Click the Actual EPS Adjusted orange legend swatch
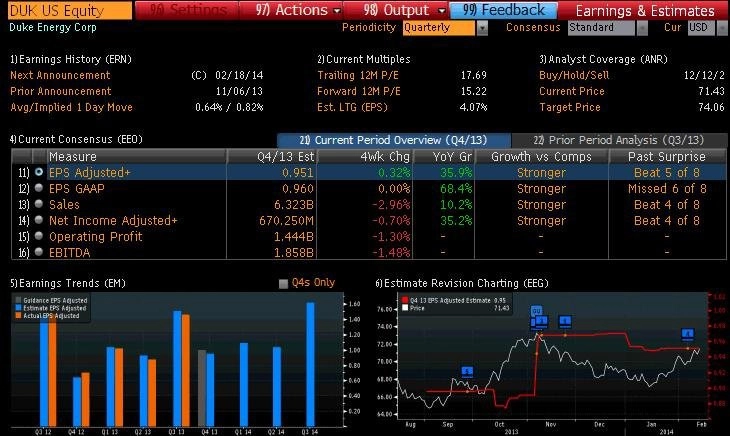This screenshot has height=436, width=730. click(x=18, y=315)
